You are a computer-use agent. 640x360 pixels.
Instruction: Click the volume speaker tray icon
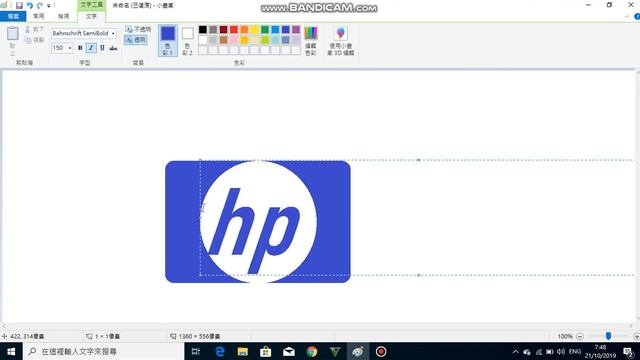pyautogui.click(x=561, y=351)
